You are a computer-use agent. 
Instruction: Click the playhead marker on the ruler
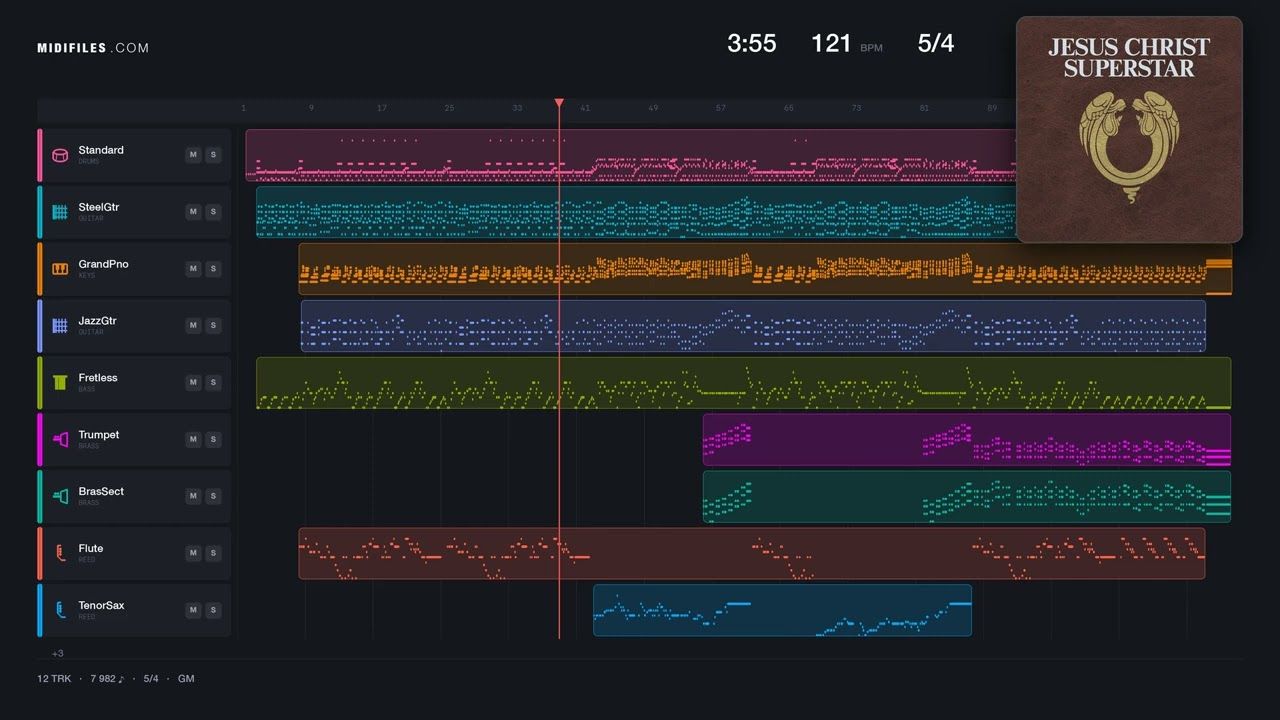[x=559, y=103]
